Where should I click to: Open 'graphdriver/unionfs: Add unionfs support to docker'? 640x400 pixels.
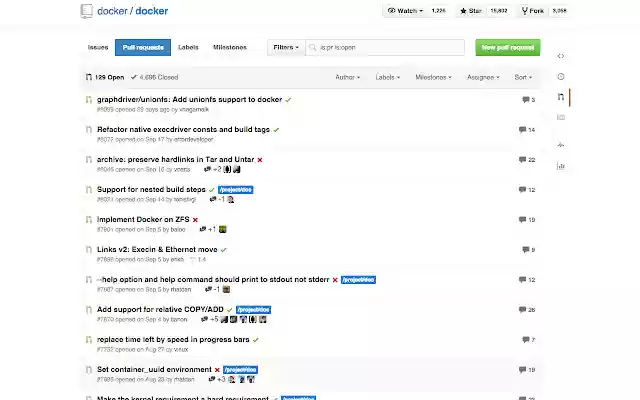click(189, 100)
